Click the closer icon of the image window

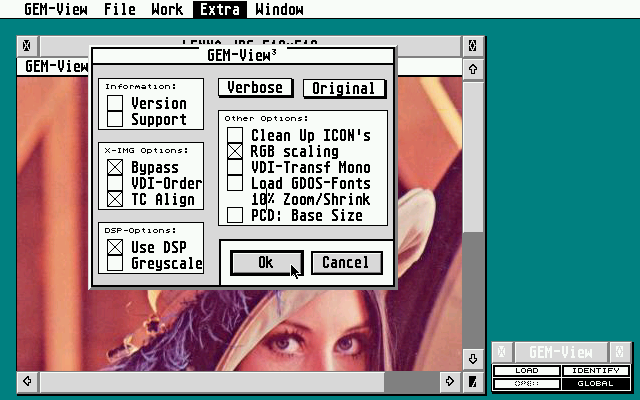(27, 45)
